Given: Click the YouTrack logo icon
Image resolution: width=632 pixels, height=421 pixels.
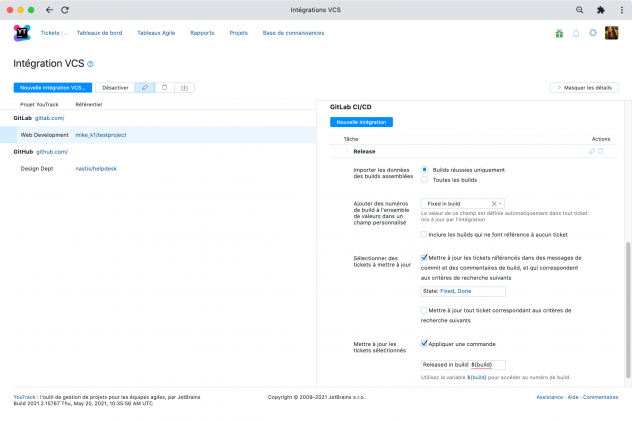Looking at the screenshot, I should click(22, 33).
